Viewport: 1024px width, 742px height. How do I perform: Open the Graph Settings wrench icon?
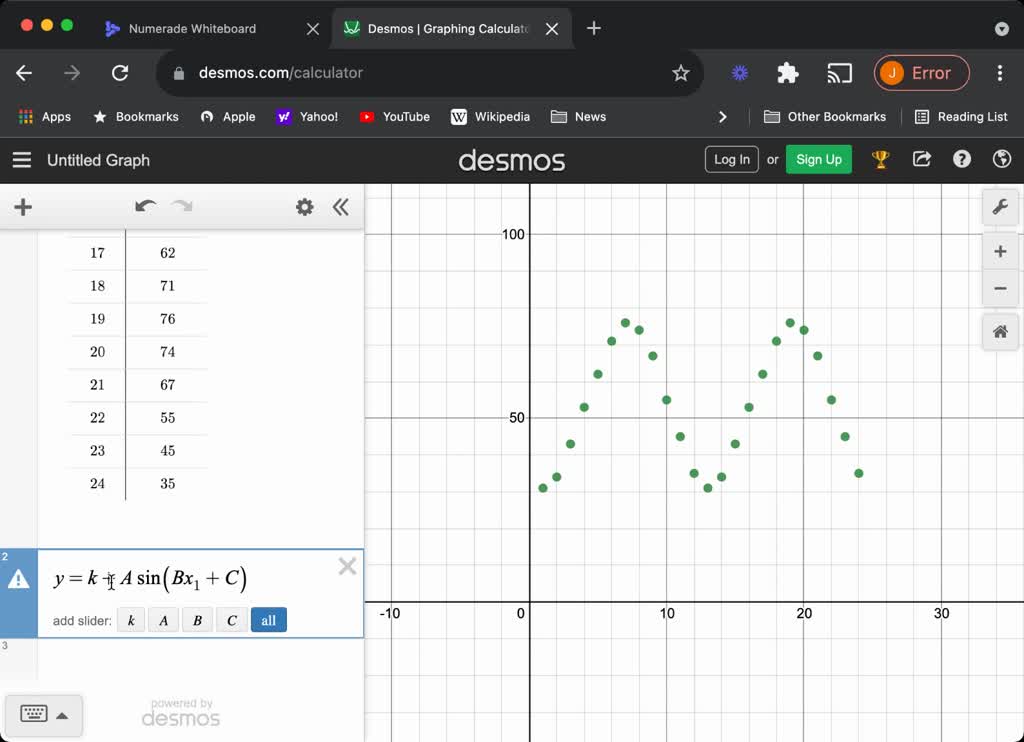[999, 207]
